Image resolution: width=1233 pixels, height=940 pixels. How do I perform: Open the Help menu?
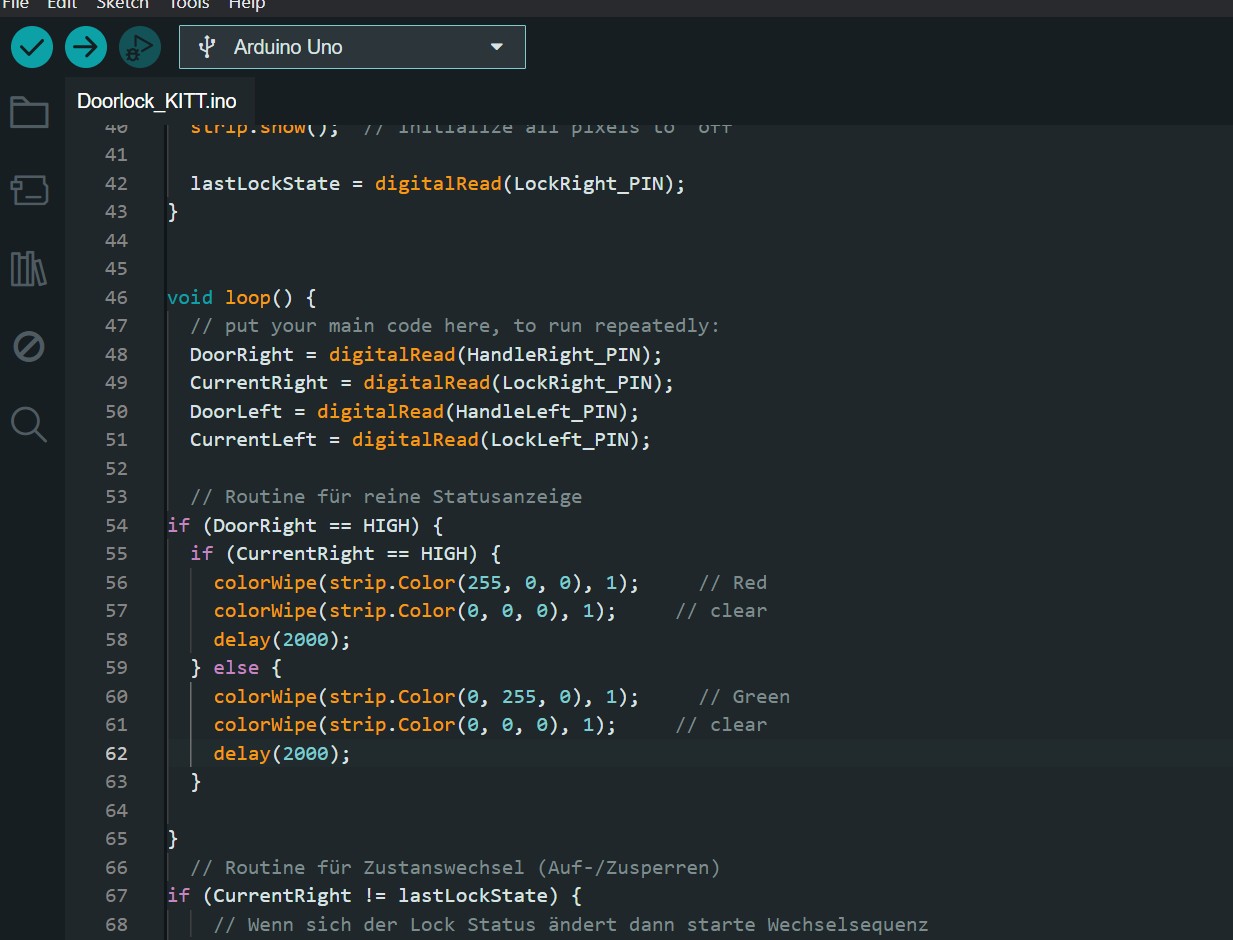[x=247, y=5]
